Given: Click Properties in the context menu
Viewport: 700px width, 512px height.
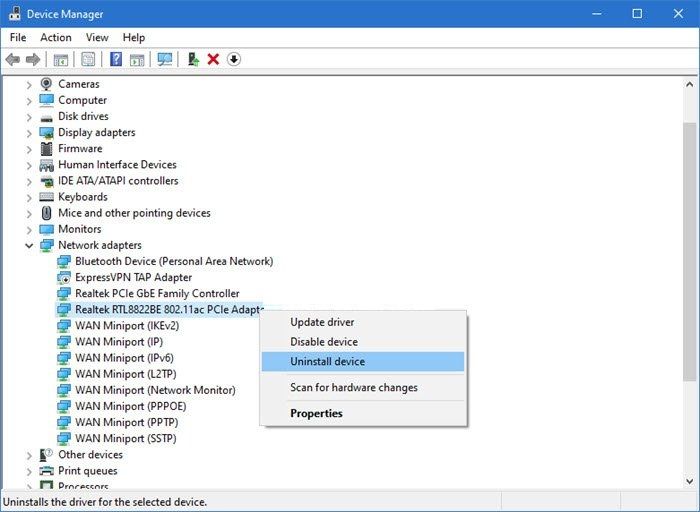Looking at the screenshot, I should coord(316,413).
